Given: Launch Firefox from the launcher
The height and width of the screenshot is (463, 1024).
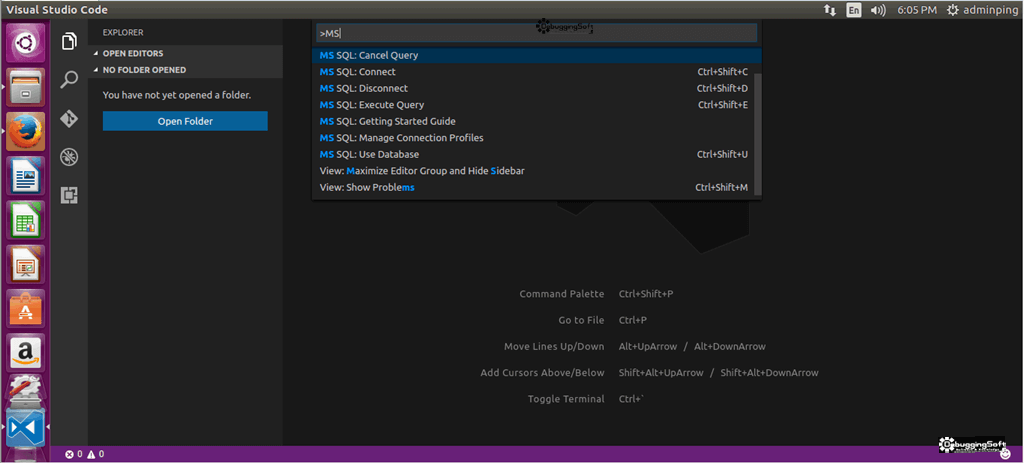Looking at the screenshot, I should (26, 131).
